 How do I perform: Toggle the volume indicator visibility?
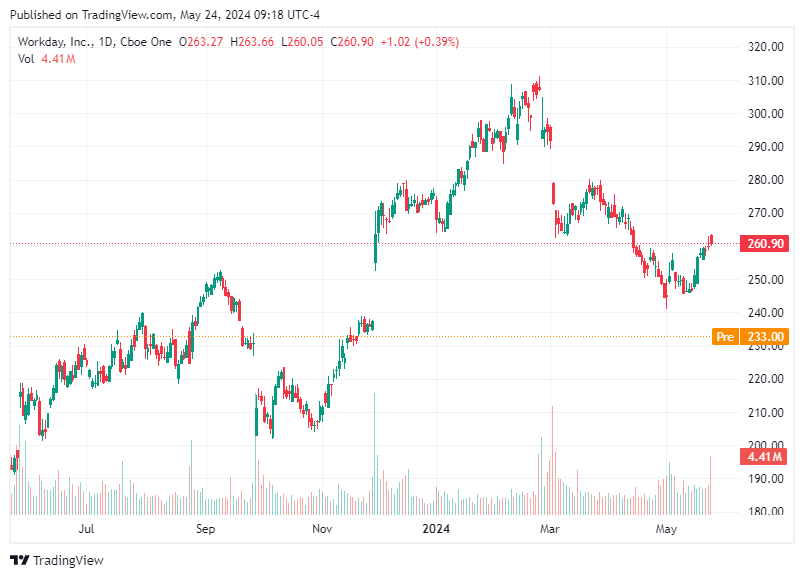pos(25,60)
